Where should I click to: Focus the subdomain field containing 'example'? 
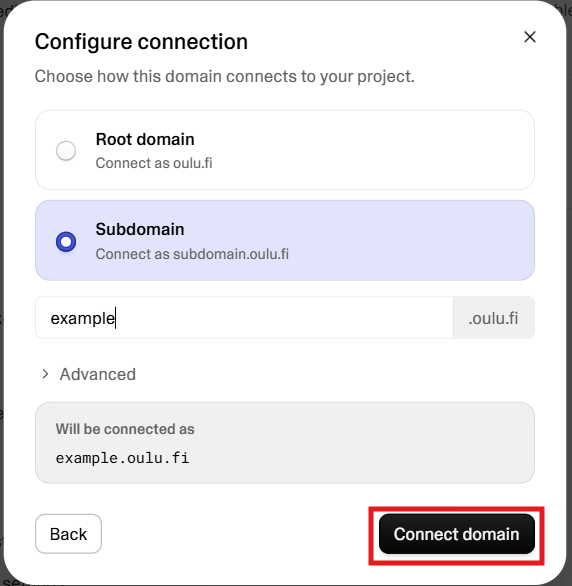(x=244, y=318)
